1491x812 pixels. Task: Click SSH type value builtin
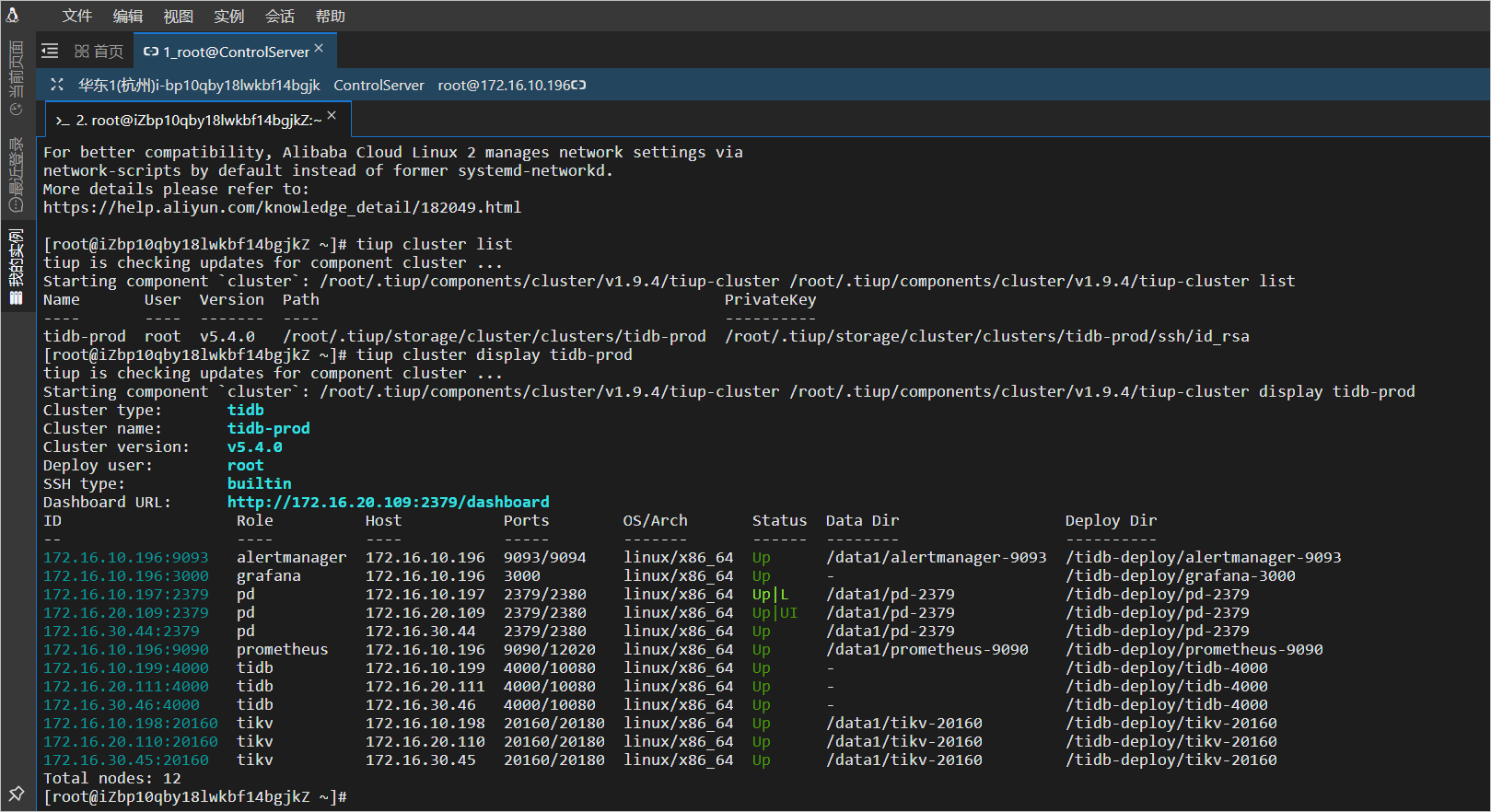[x=259, y=483]
